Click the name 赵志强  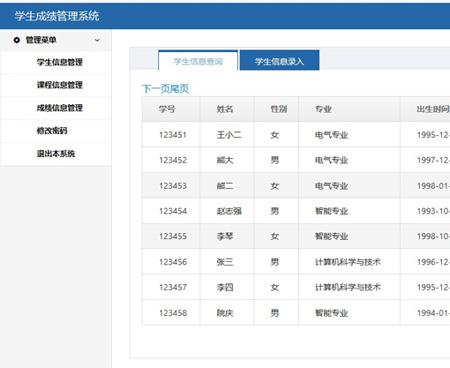(x=229, y=211)
